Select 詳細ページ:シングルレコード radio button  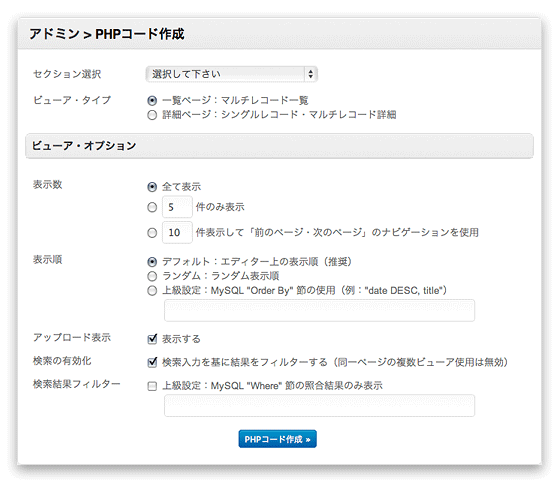coord(152,115)
